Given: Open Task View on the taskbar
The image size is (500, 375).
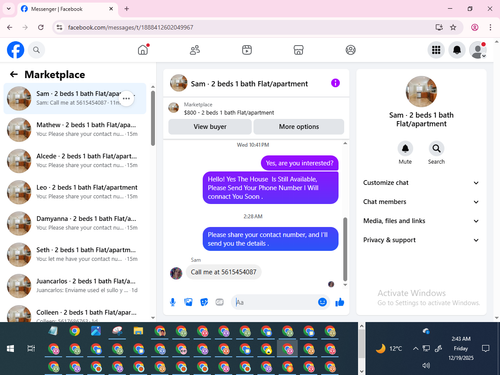Looking at the screenshot, I should click(x=31, y=349).
